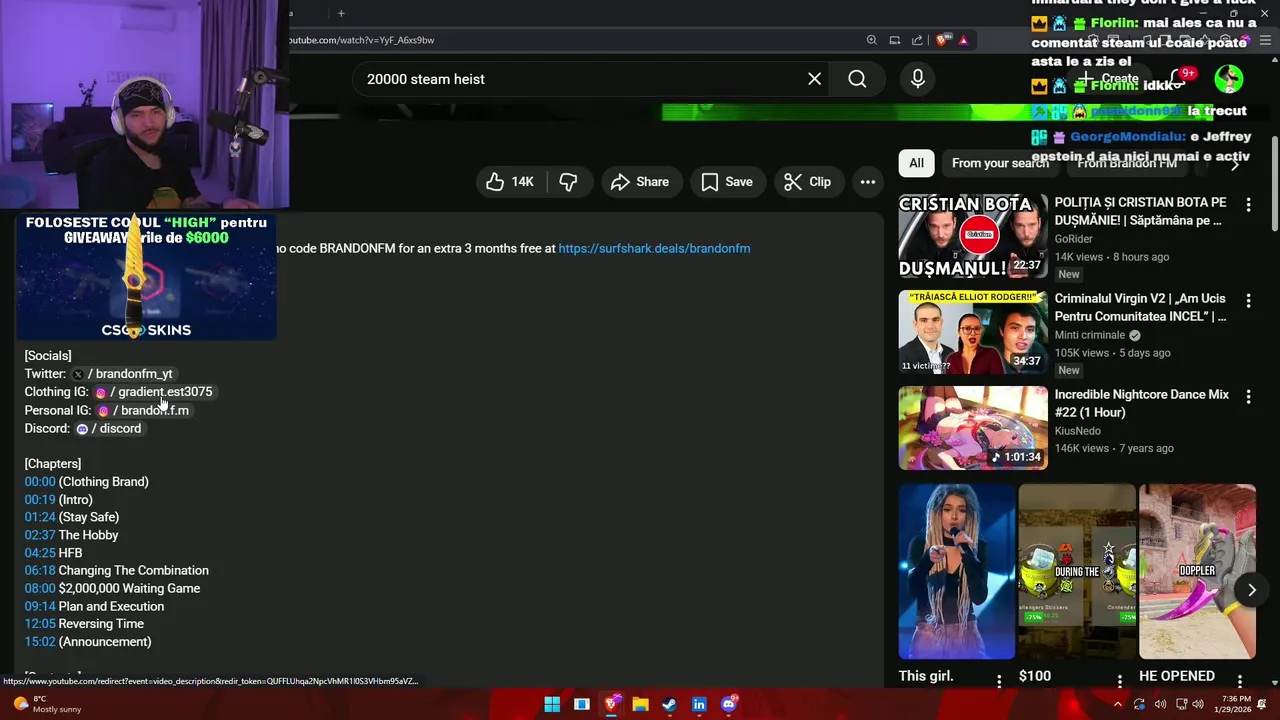1280x720 pixels.
Task: Open the "$100" Shorts thumbnail
Action: pyautogui.click(x=1077, y=571)
